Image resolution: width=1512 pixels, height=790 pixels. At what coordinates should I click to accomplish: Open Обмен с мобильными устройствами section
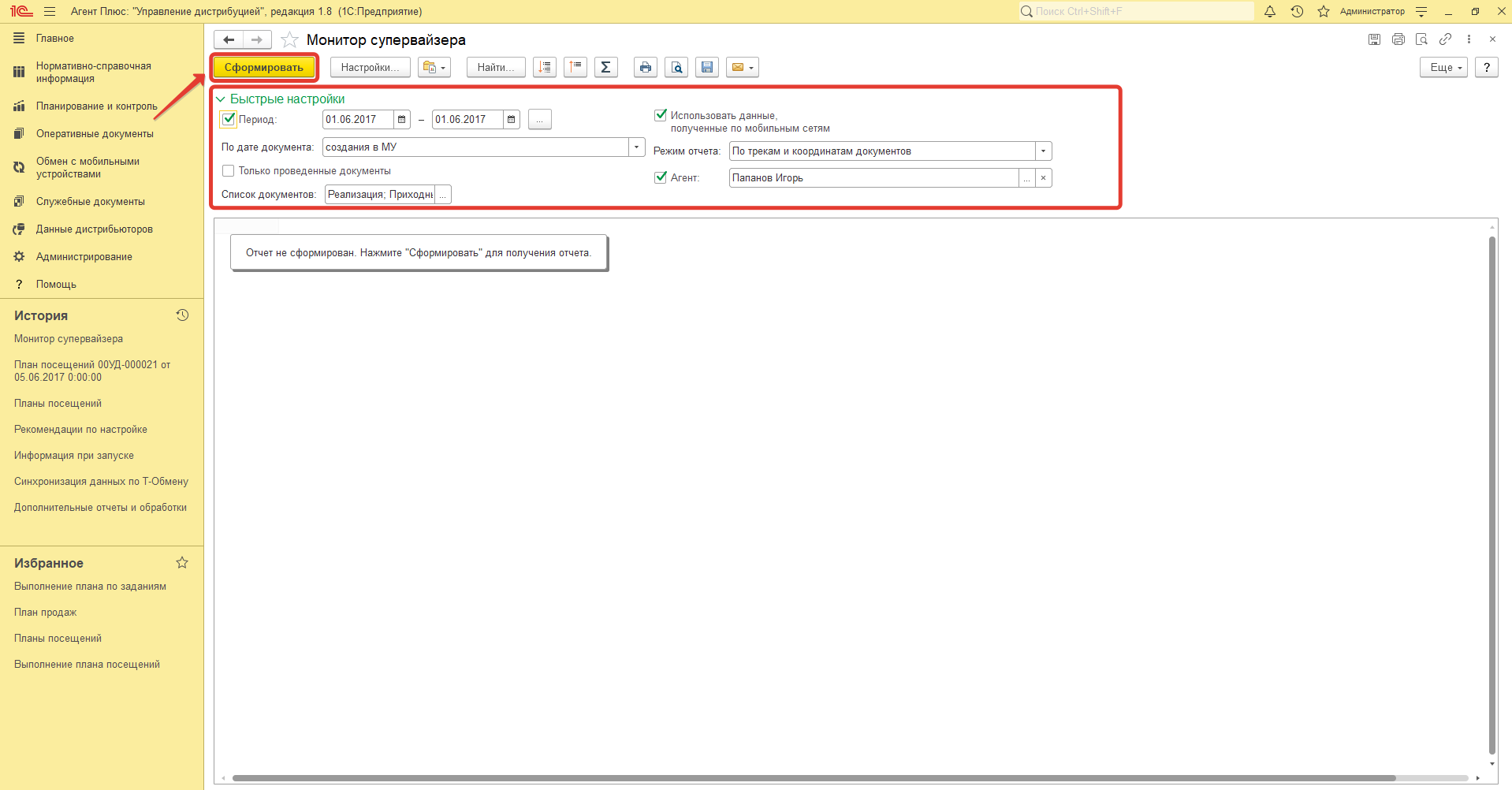click(88, 167)
